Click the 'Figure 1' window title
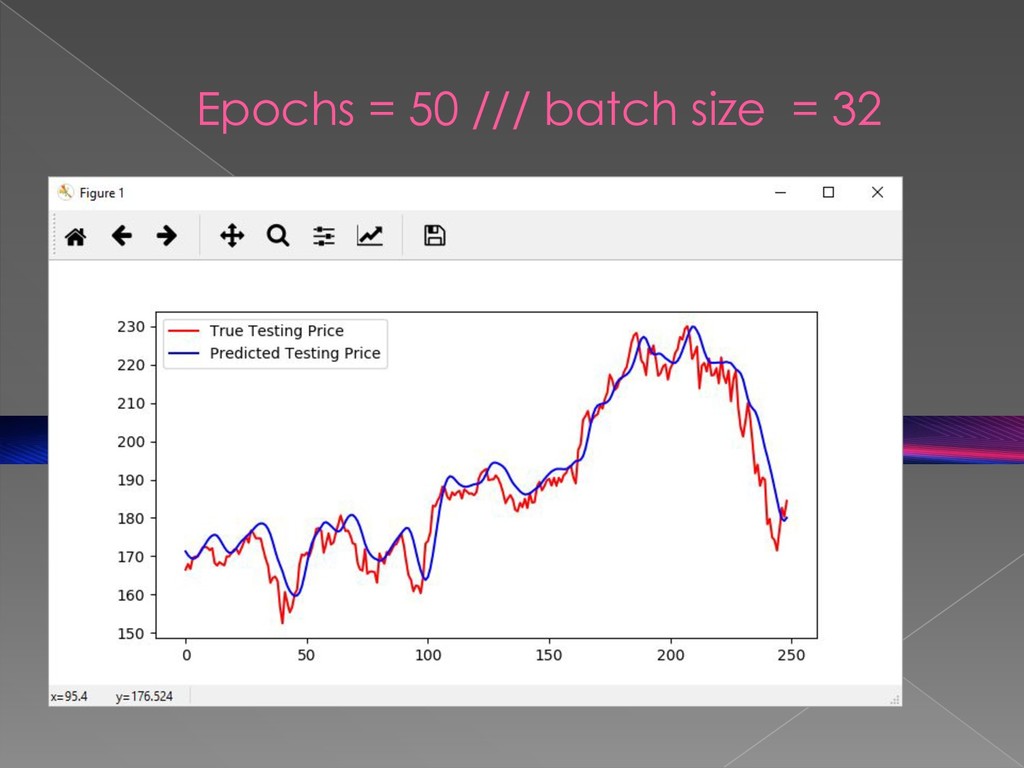Image resolution: width=1024 pixels, height=768 pixels. click(x=102, y=193)
